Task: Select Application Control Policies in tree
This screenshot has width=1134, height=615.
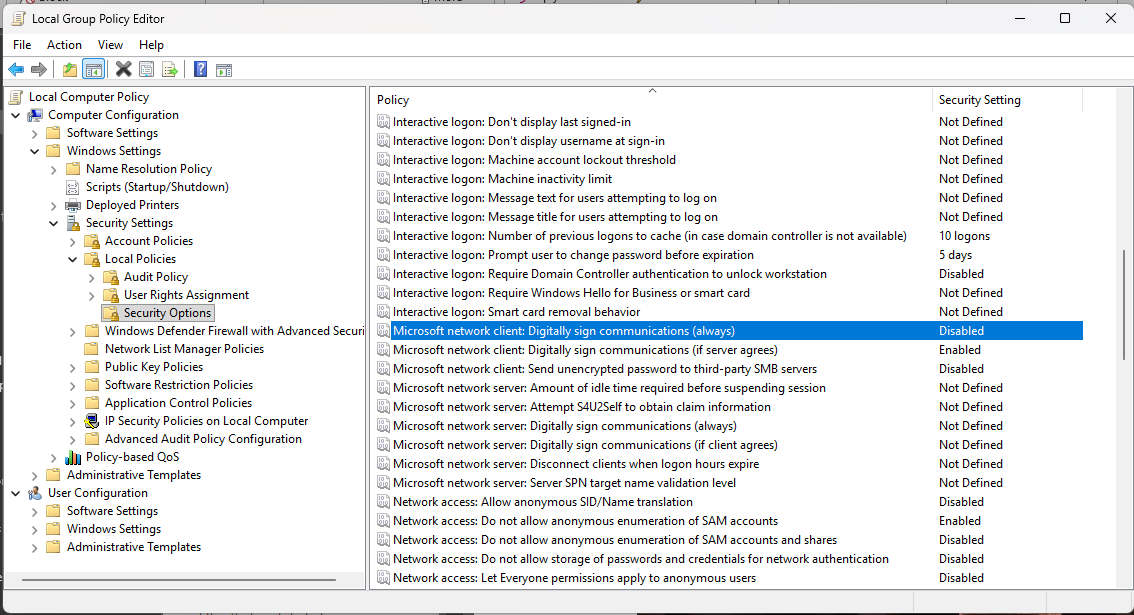Action: click(x=179, y=403)
